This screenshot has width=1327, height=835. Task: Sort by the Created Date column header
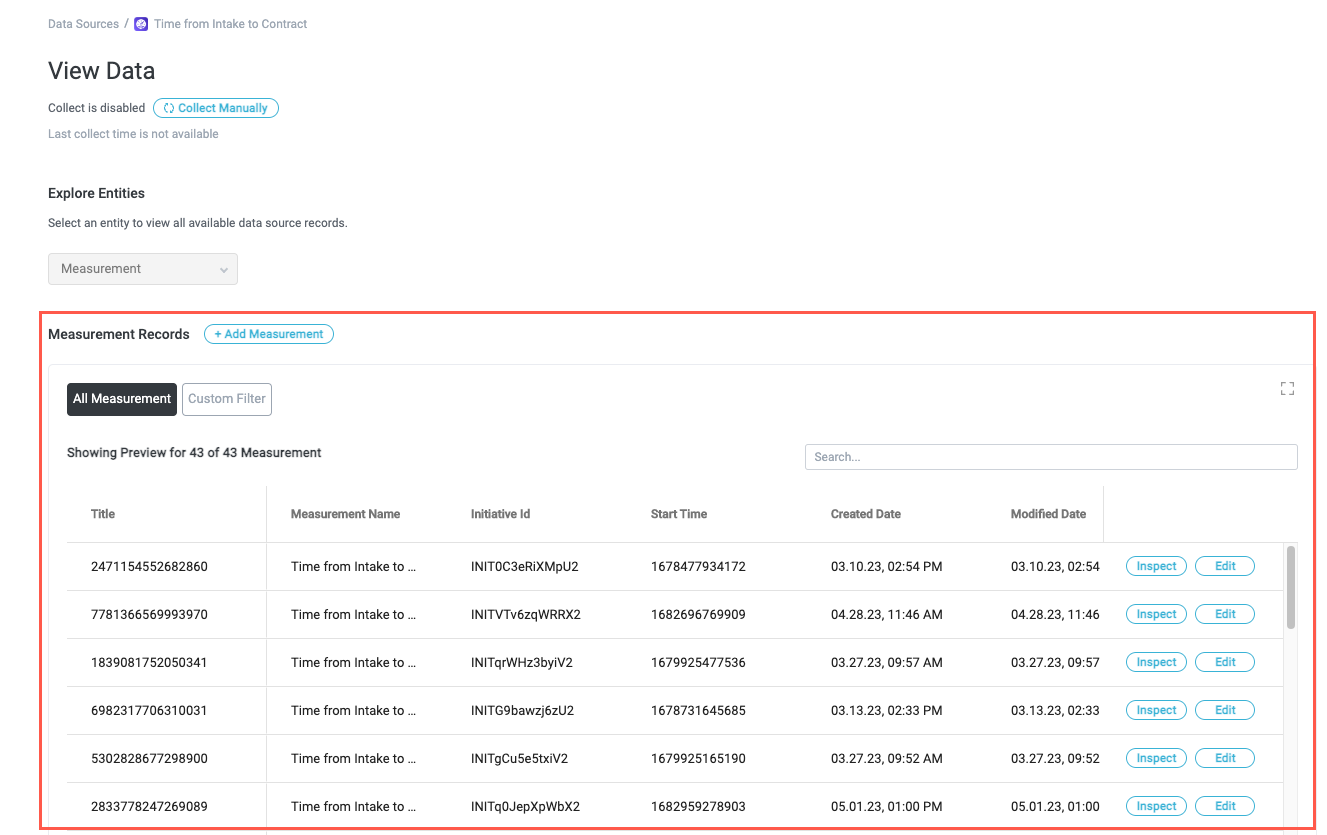865,514
